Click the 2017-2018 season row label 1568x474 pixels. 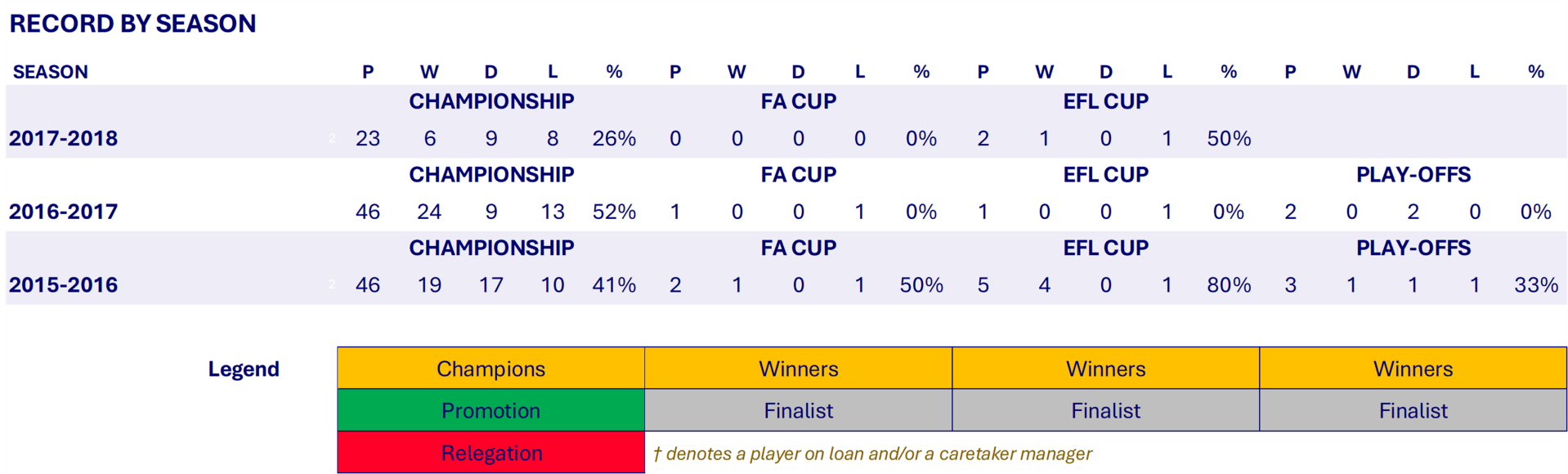coord(64,138)
